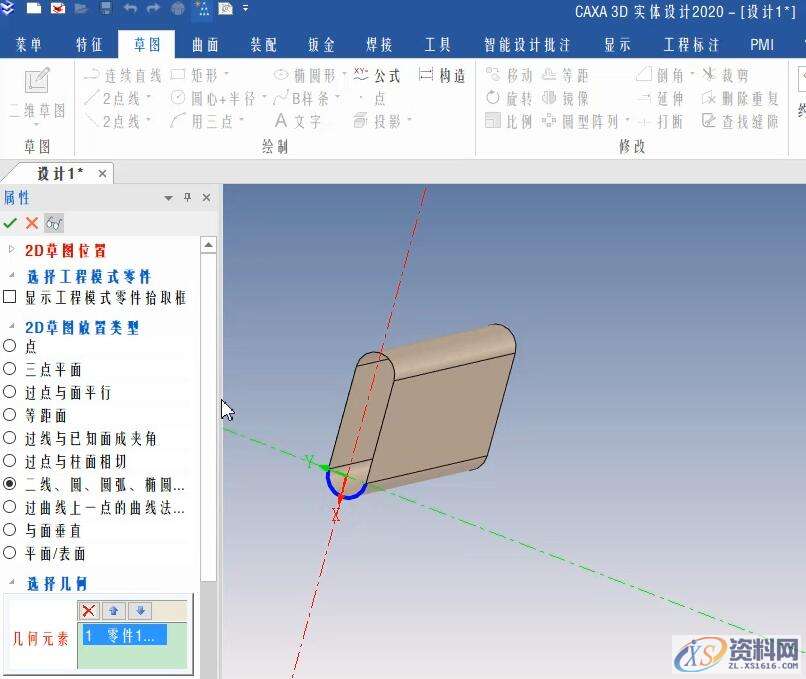Screen dimensions: 806x679
Task: Expand the 2D草图位置 section
Action: tap(10, 250)
